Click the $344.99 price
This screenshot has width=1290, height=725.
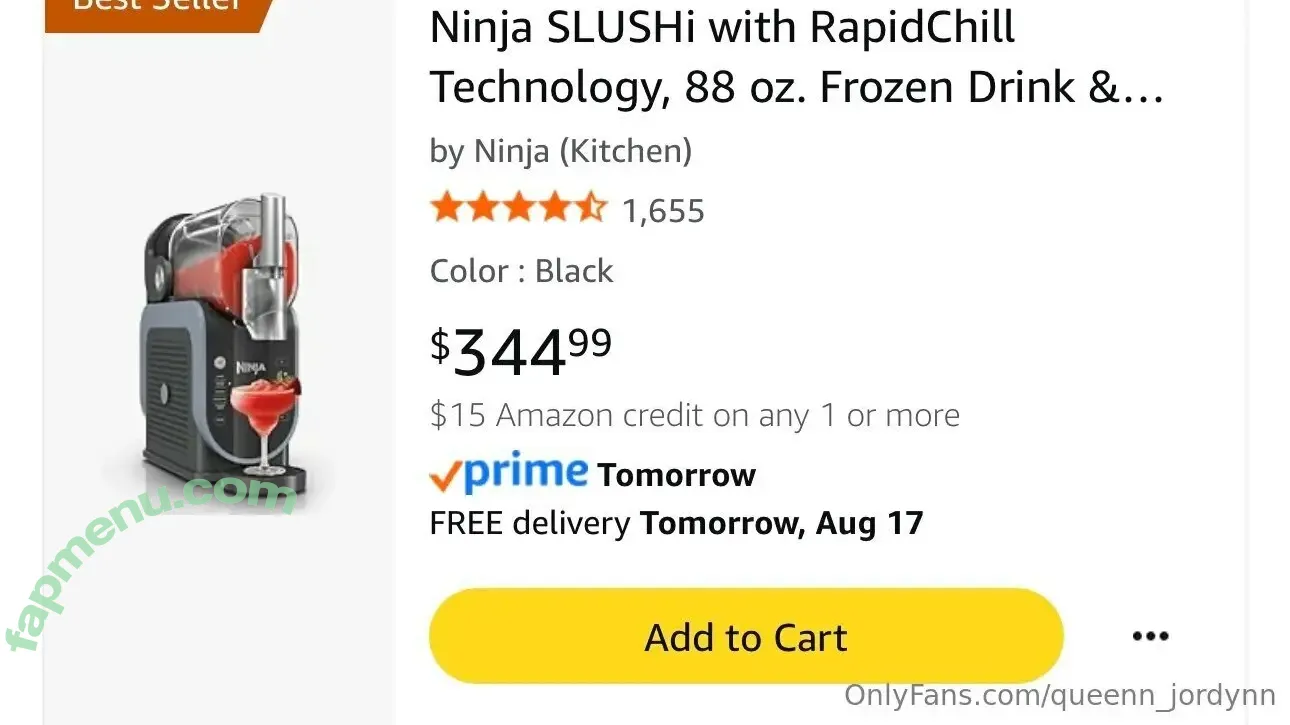(521, 351)
